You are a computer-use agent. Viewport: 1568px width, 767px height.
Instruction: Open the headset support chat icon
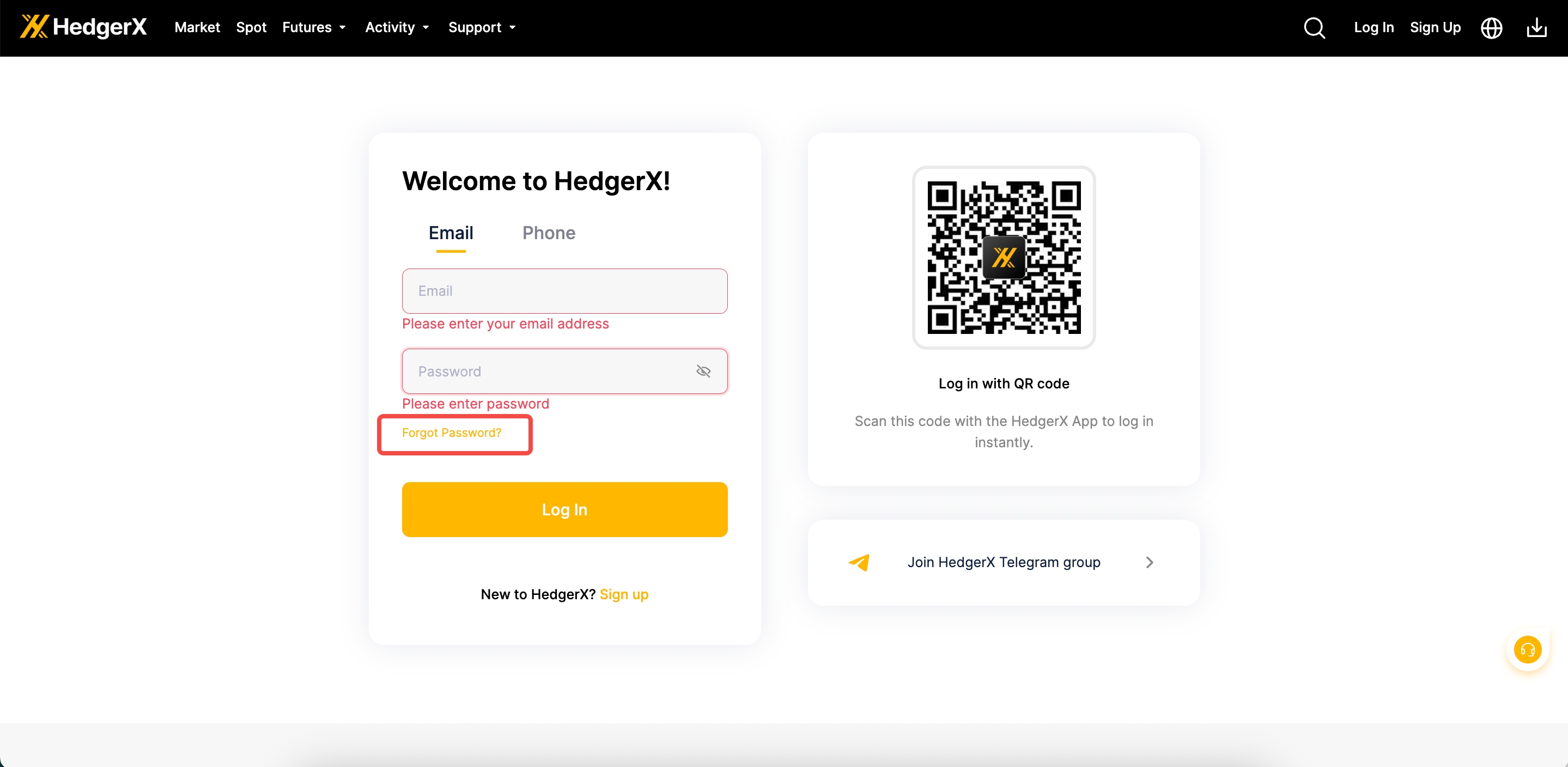pos(1527,649)
